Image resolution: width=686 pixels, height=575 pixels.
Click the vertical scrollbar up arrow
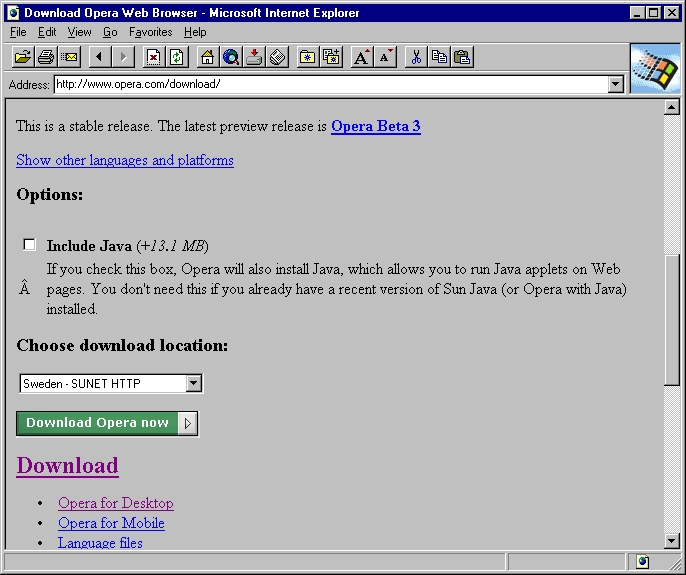click(672, 107)
